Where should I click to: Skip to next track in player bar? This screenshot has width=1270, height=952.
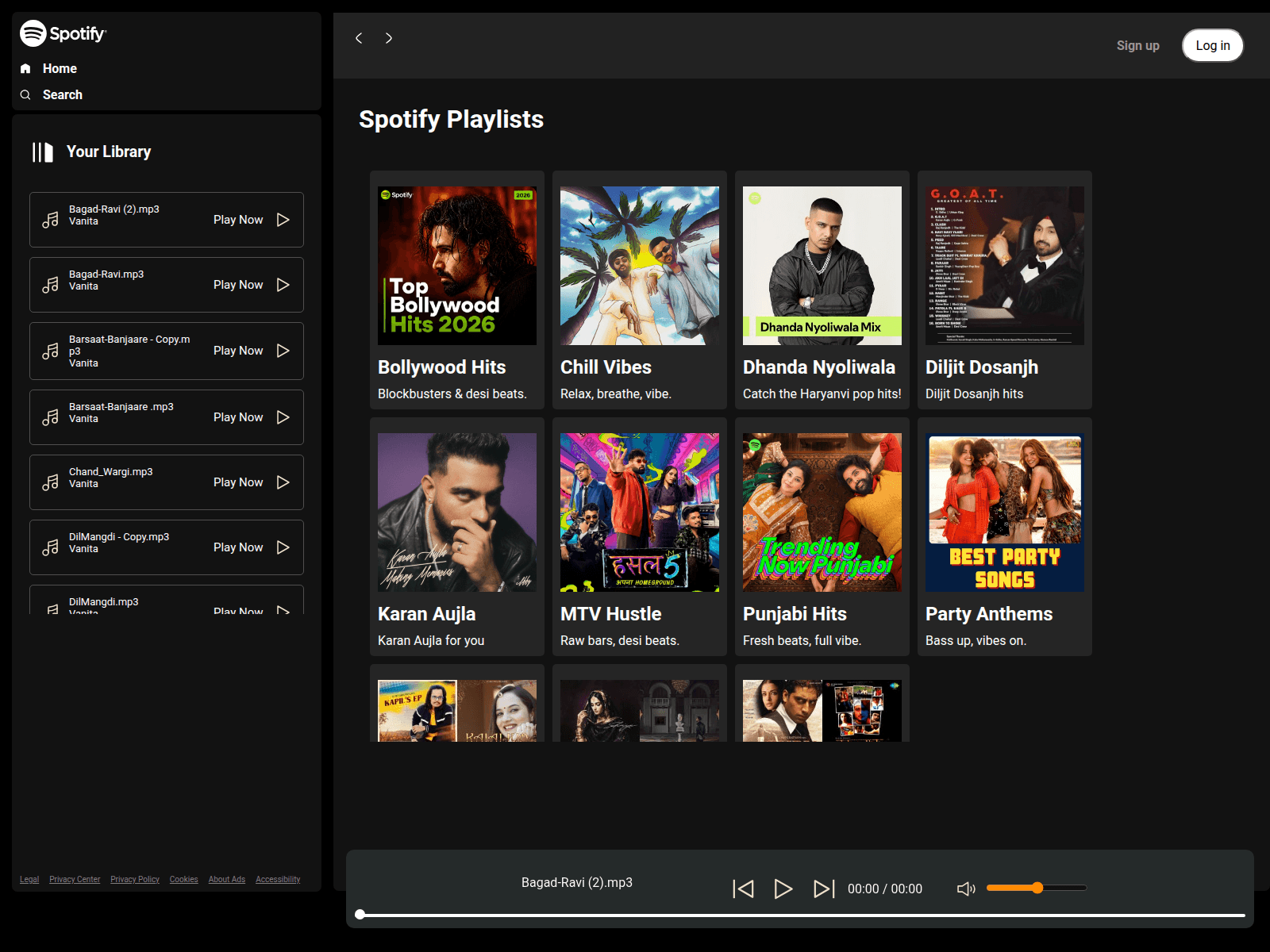pyautogui.click(x=824, y=889)
